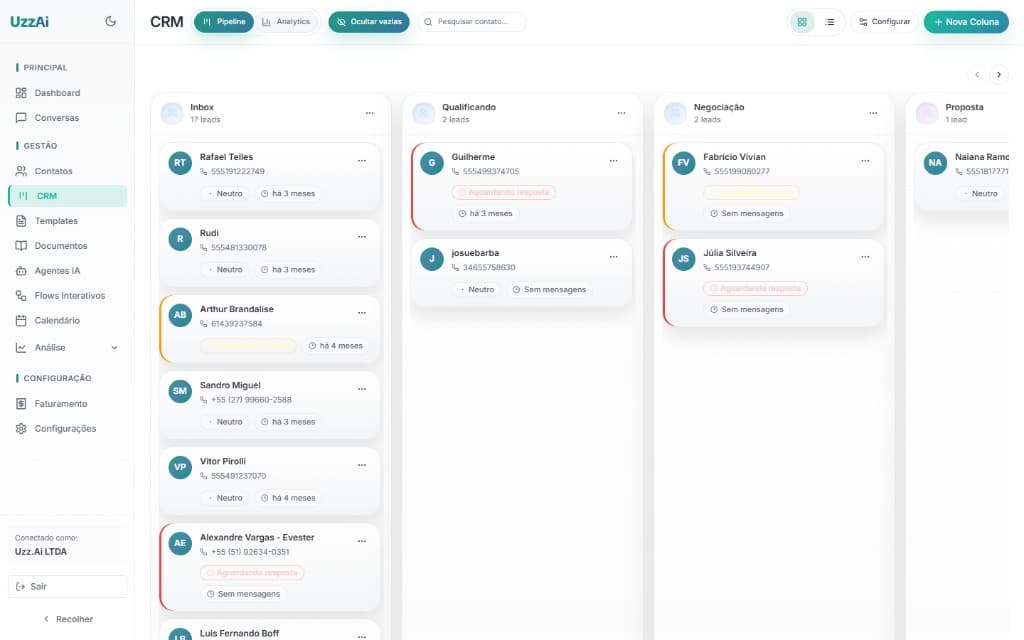Image resolution: width=1024 pixels, height=640 pixels.
Task: Open the Luis Fernando Boff card
Action: point(270,631)
